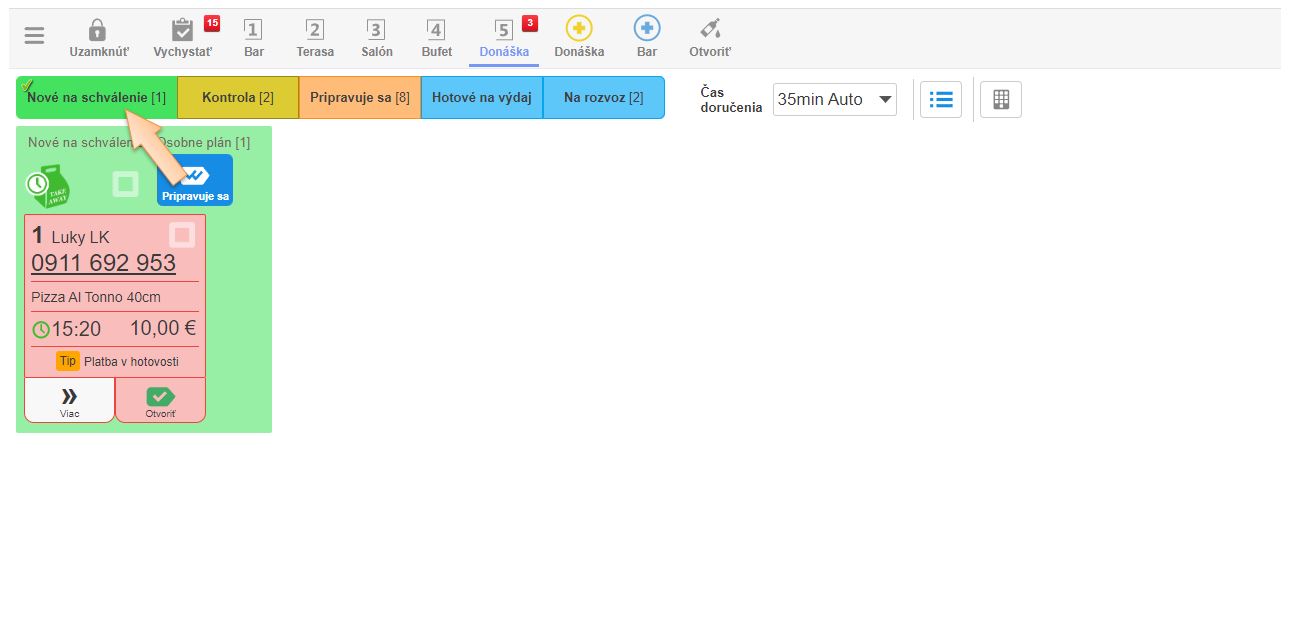Select the Kontrola [2] tab

(238, 98)
